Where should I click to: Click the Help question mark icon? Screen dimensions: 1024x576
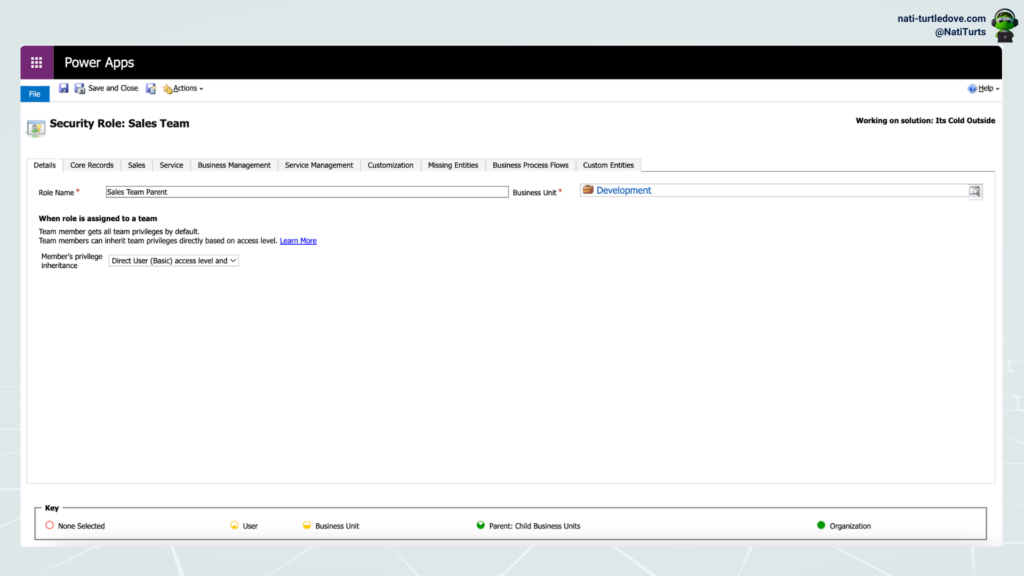click(x=972, y=89)
